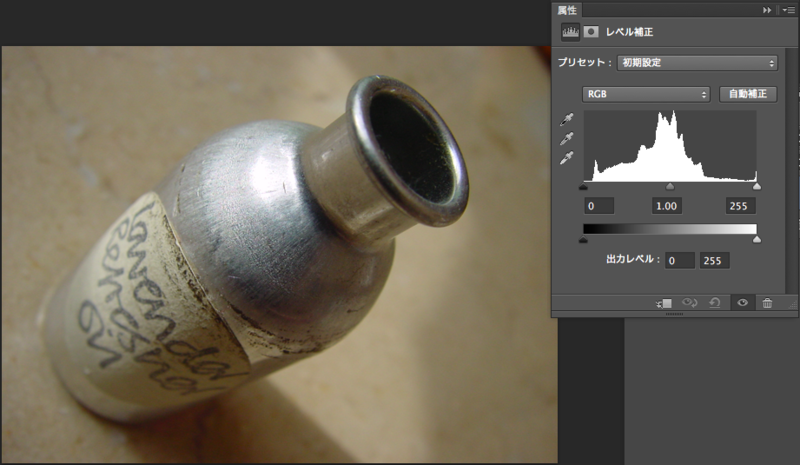Image resolution: width=800 pixels, height=465 pixels.
Task: Delete adjustment layer trash icon
Action: pos(767,303)
